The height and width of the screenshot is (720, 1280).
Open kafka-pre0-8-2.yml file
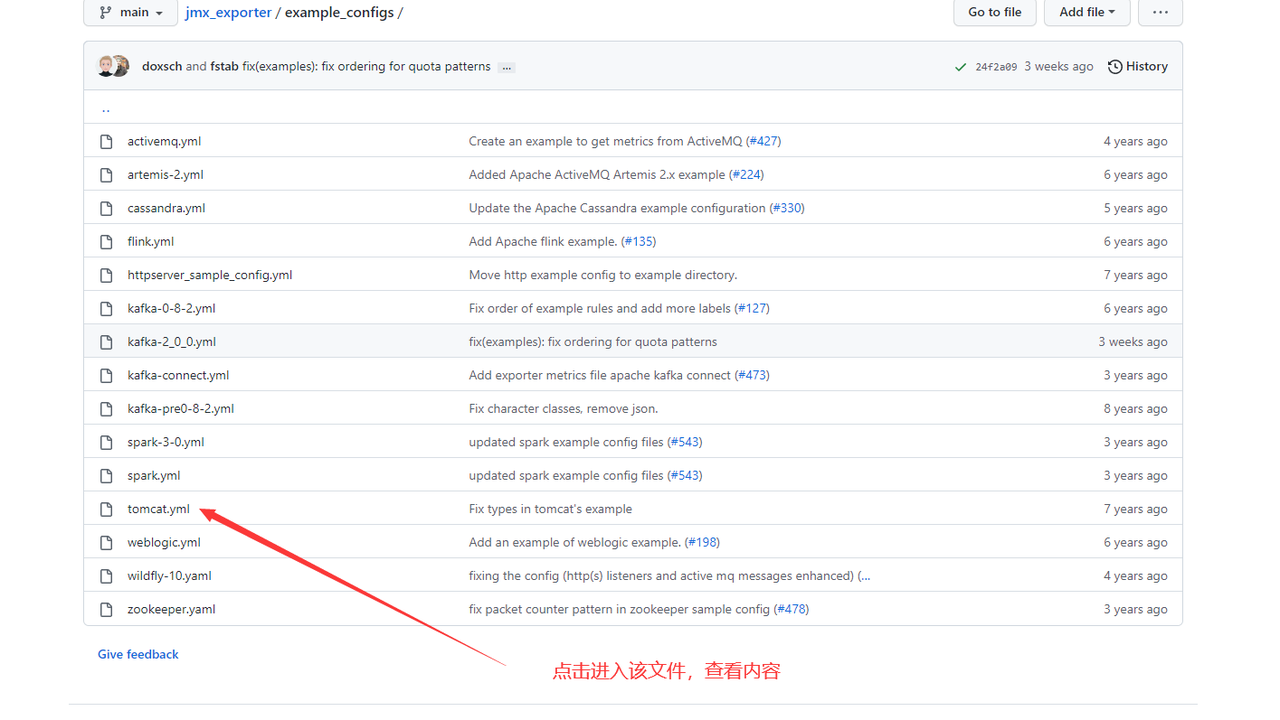point(181,408)
